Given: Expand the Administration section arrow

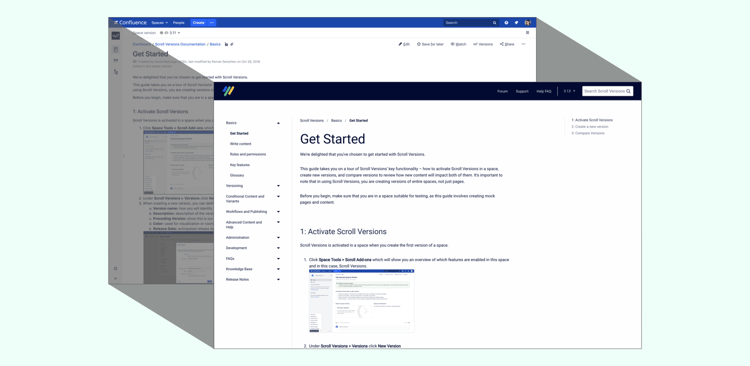Looking at the screenshot, I should point(278,237).
